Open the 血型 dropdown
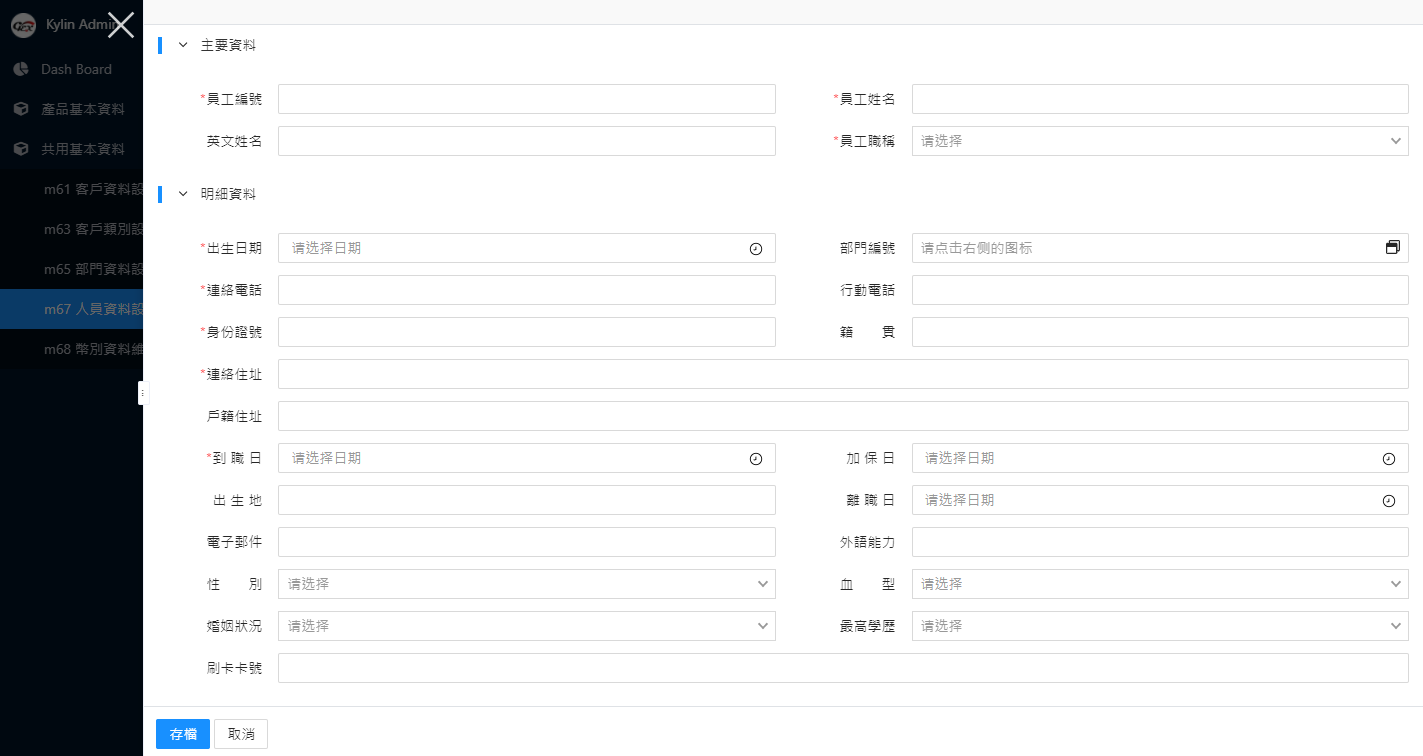The height and width of the screenshot is (756, 1423). pyautogui.click(x=1160, y=584)
